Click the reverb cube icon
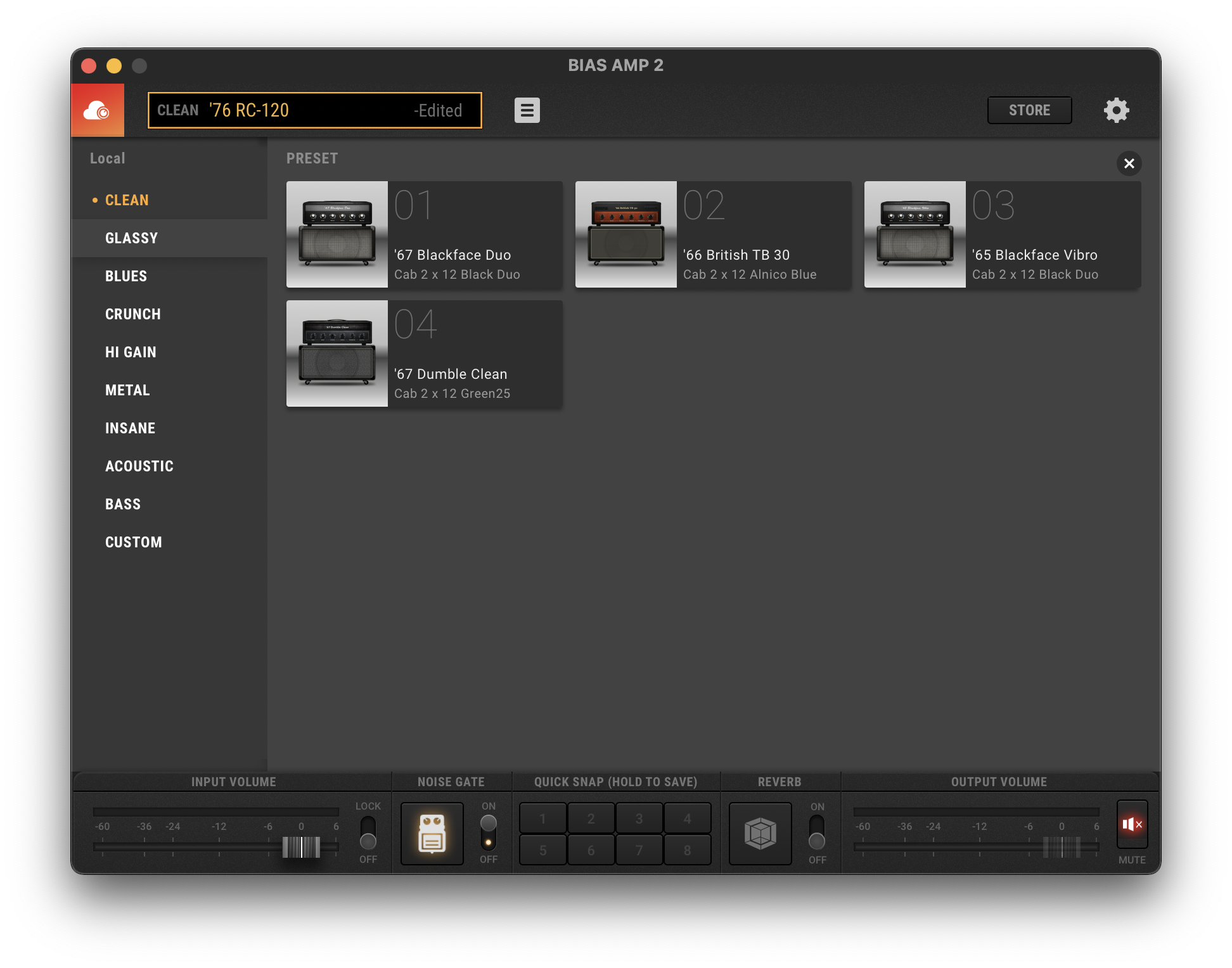 coord(759,834)
